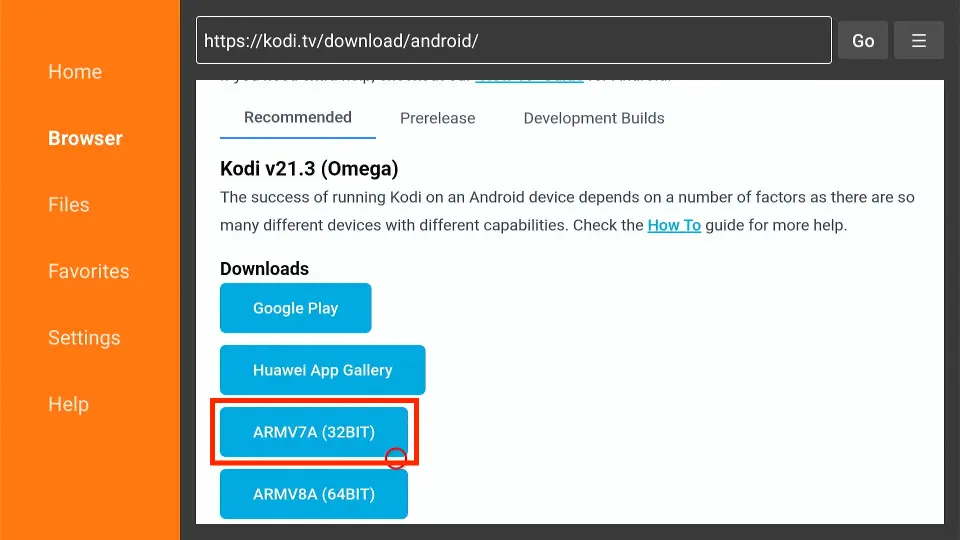
Task: Go to Home in sidebar
Action: tap(75, 72)
